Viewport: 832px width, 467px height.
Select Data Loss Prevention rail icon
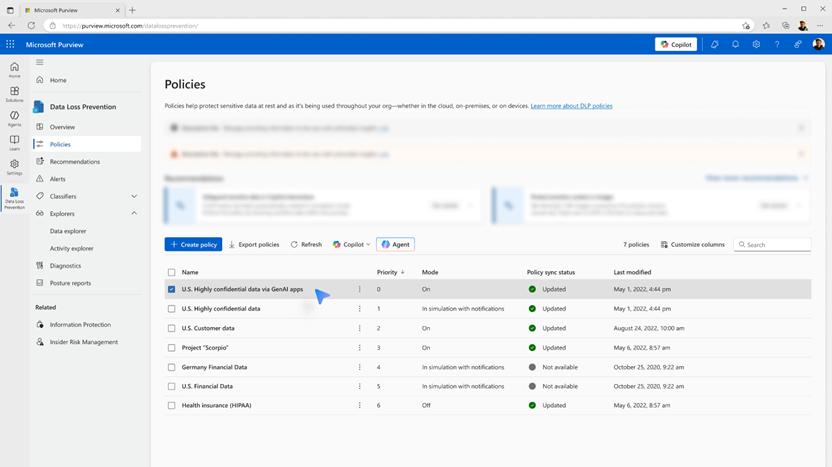tap(14, 198)
